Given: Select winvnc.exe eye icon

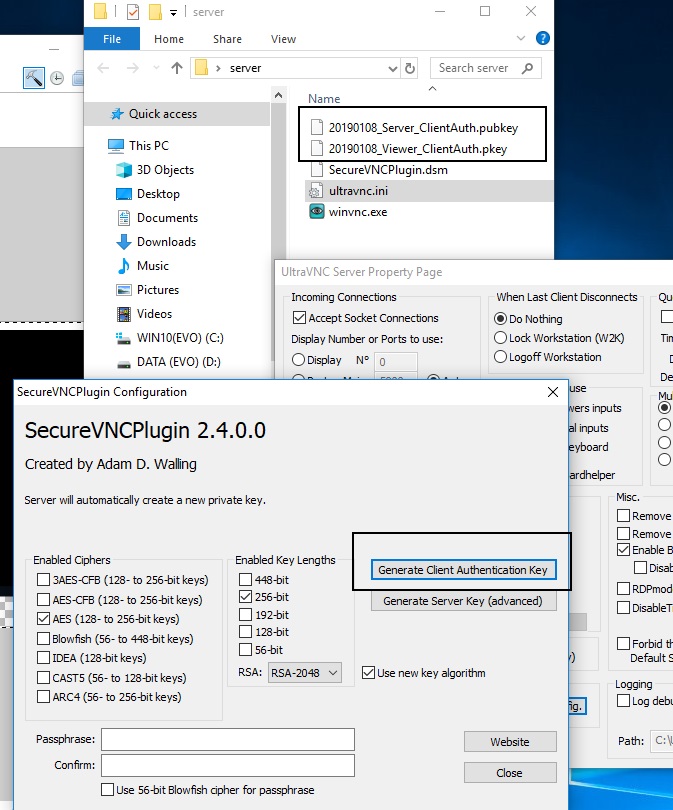Looking at the screenshot, I should pos(316,212).
